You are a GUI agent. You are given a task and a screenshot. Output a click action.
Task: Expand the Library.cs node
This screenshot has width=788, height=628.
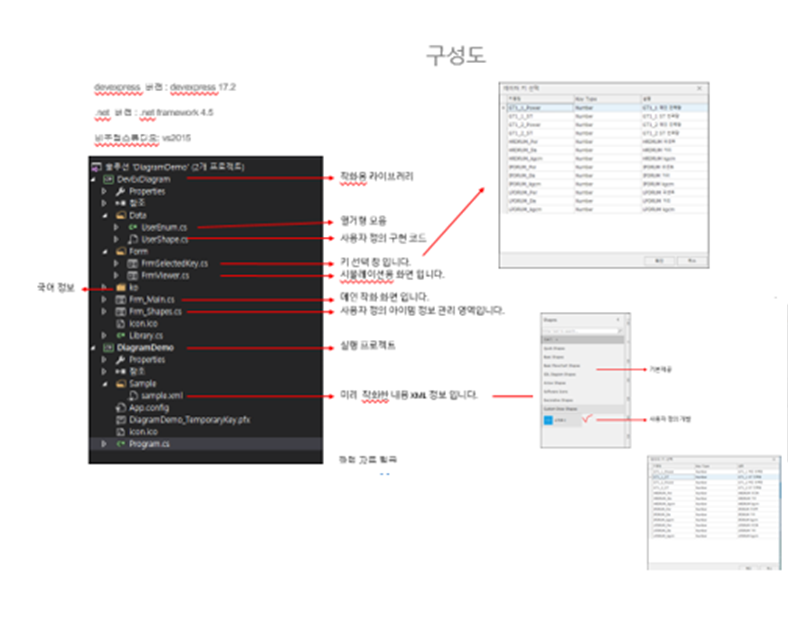[x=104, y=336]
